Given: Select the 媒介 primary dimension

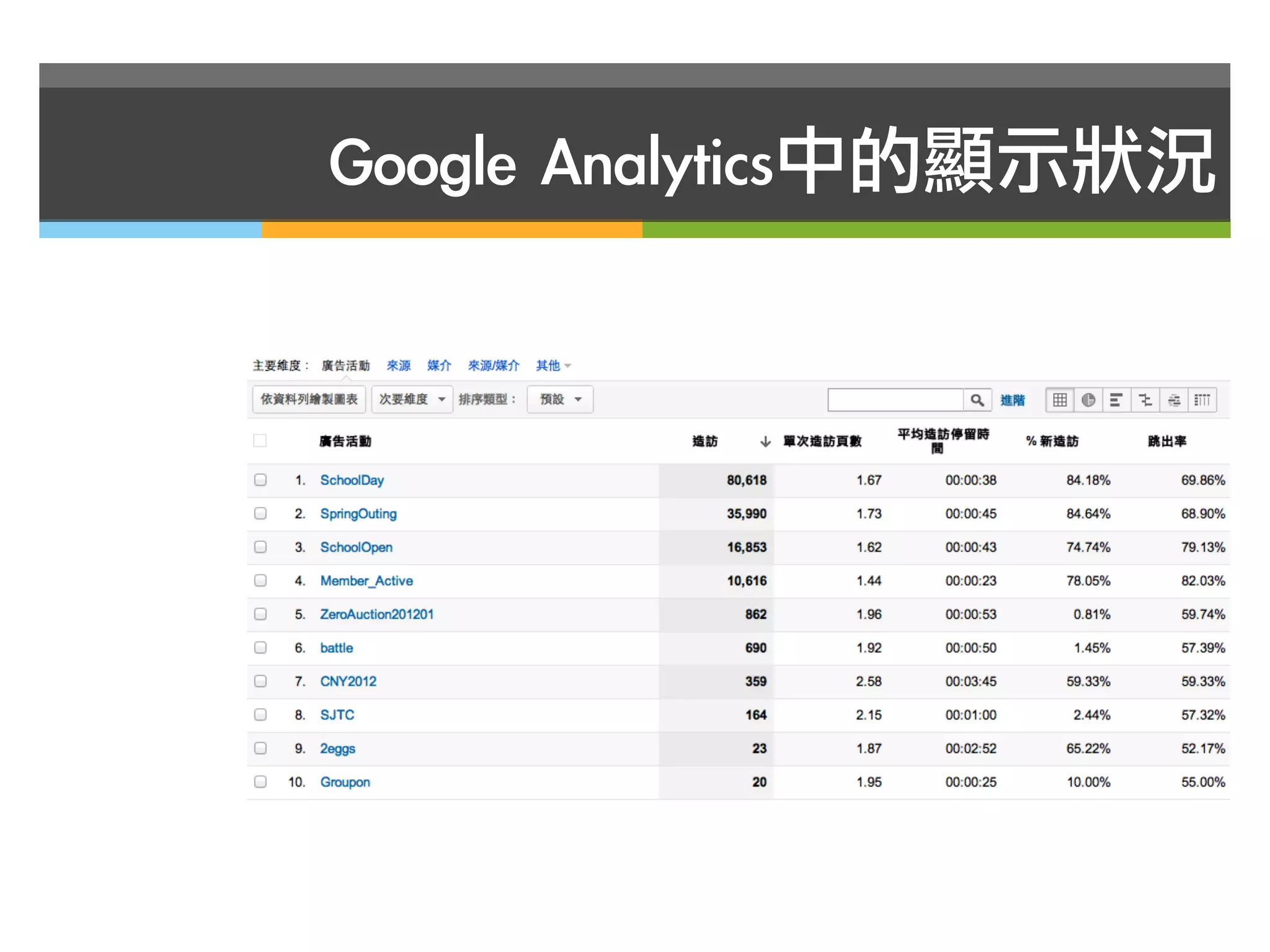Looking at the screenshot, I should 439,366.
